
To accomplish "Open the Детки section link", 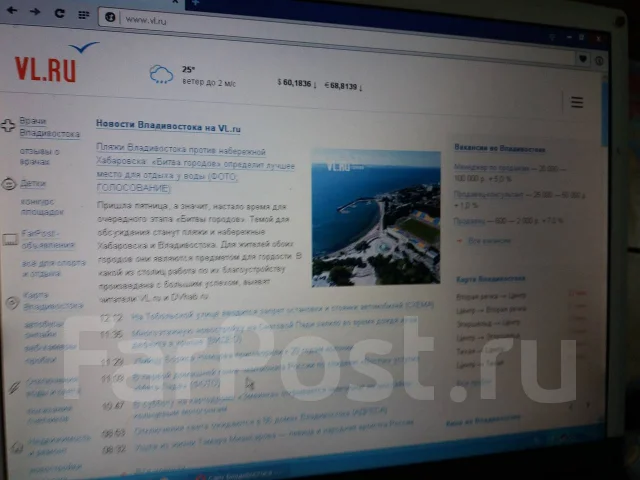I will pyautogui.click(x=33, y=184).
